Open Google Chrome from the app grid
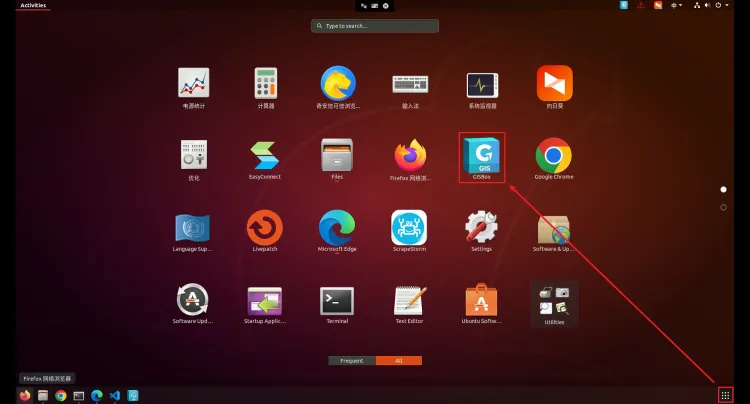 553,155
